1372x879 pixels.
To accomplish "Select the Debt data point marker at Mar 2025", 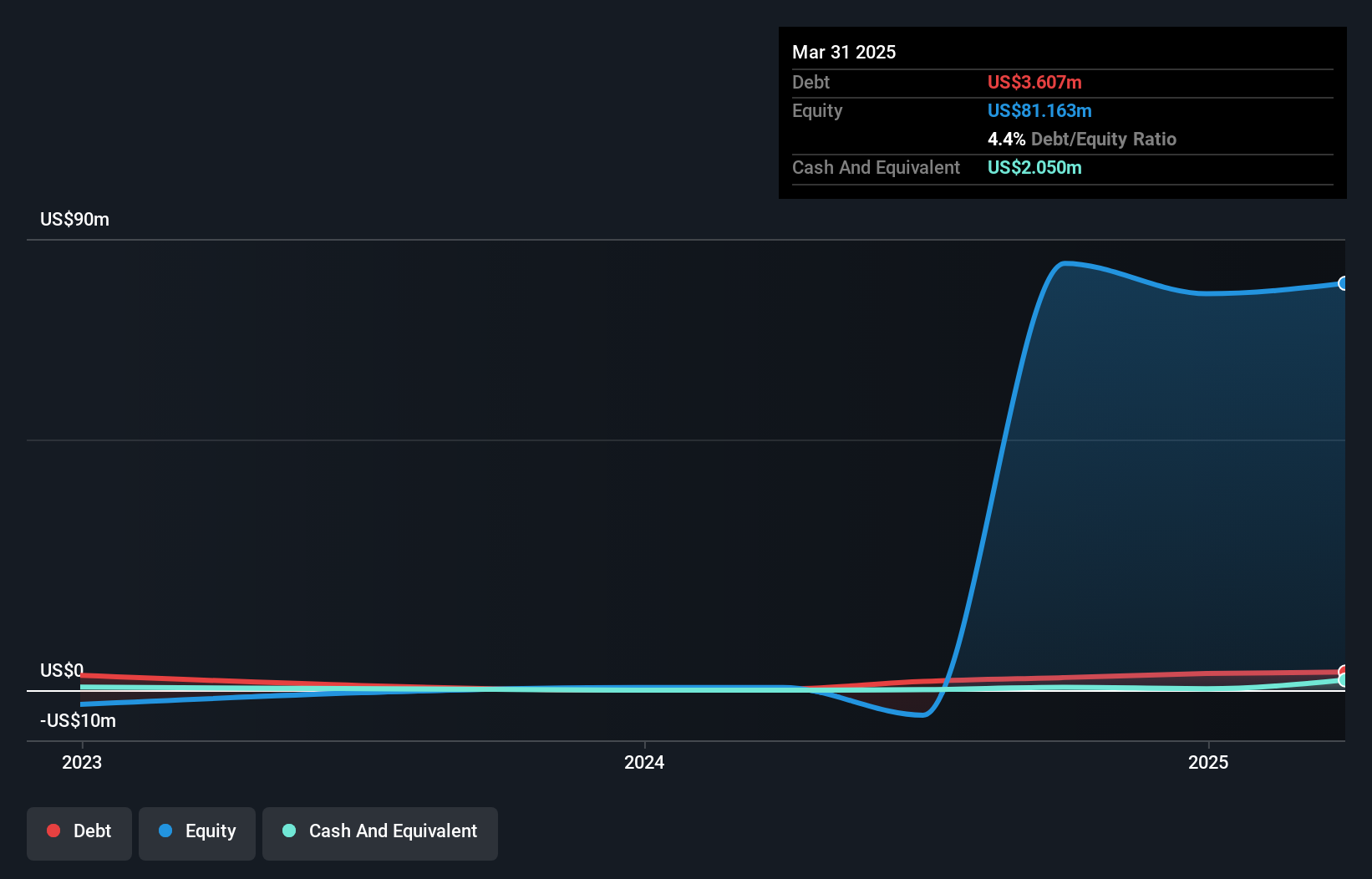I will tap(1344, 672).
